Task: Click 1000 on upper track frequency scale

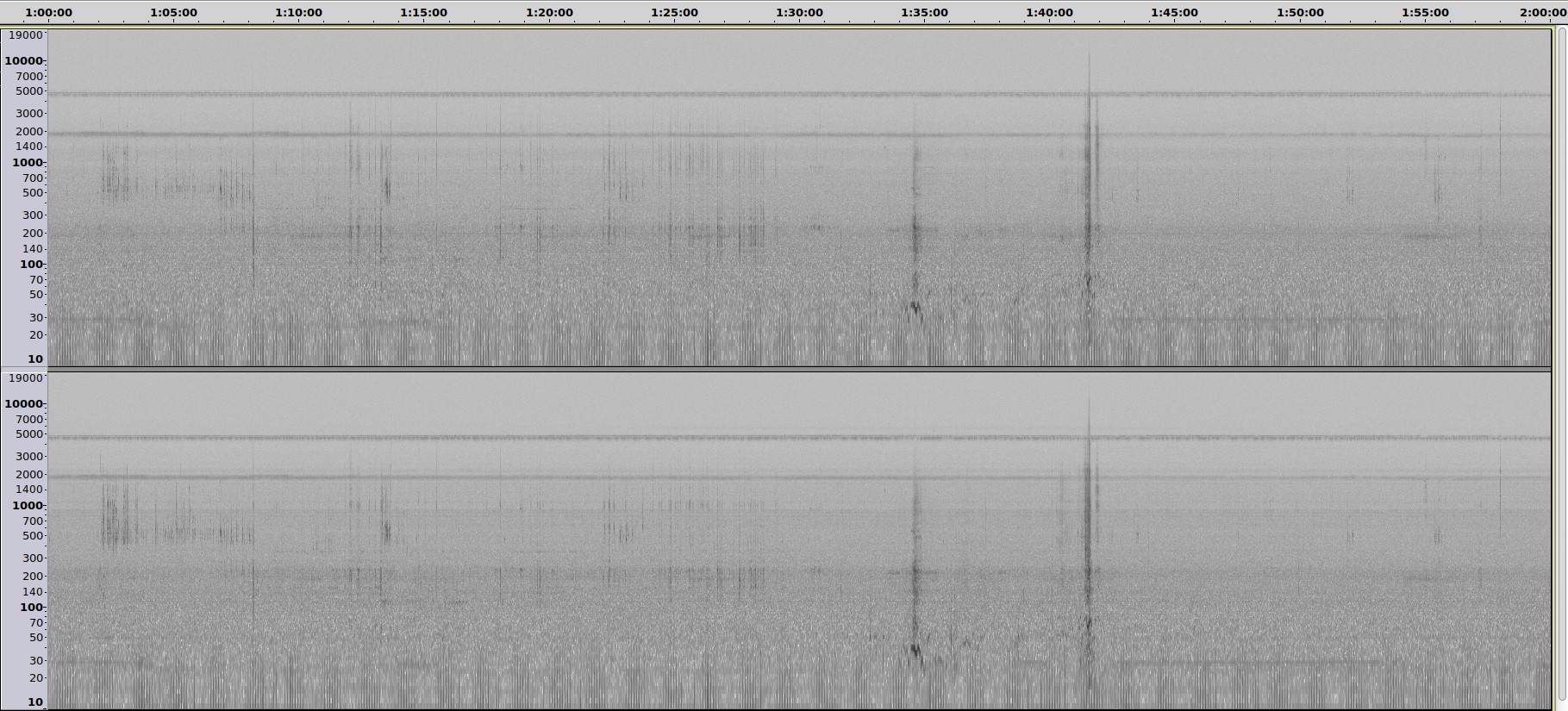Action: coord(28,163)
